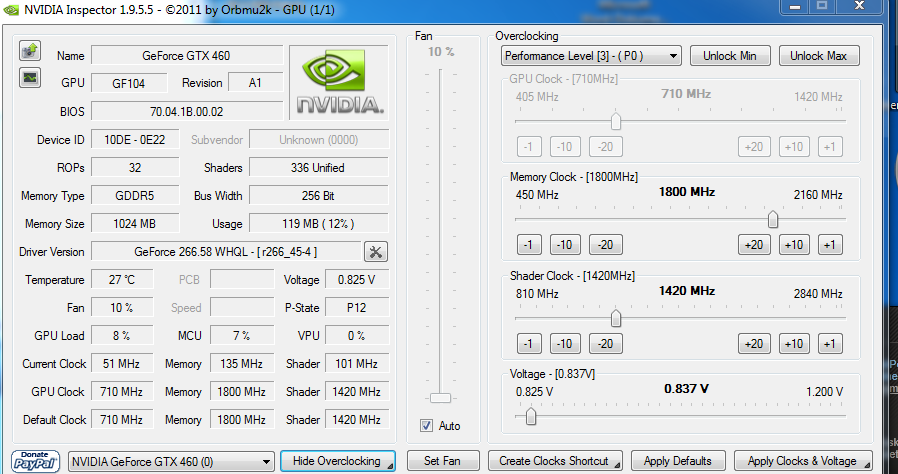
Task: Click the GPU Clock +10 button
Action: (794, 147)
